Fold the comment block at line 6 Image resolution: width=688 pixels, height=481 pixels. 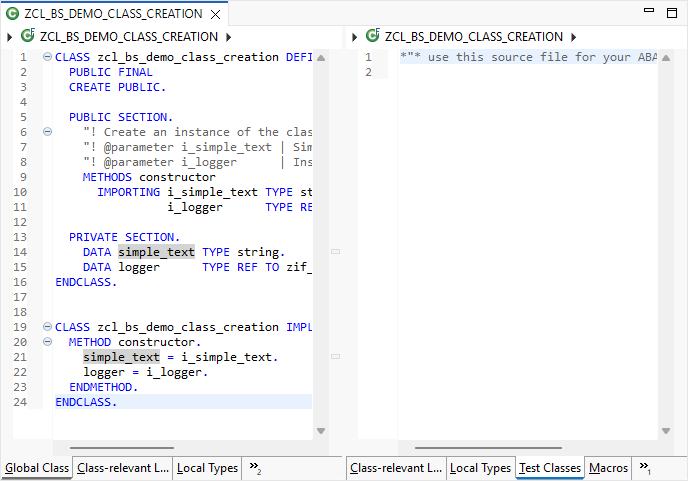tap(47, 132)
